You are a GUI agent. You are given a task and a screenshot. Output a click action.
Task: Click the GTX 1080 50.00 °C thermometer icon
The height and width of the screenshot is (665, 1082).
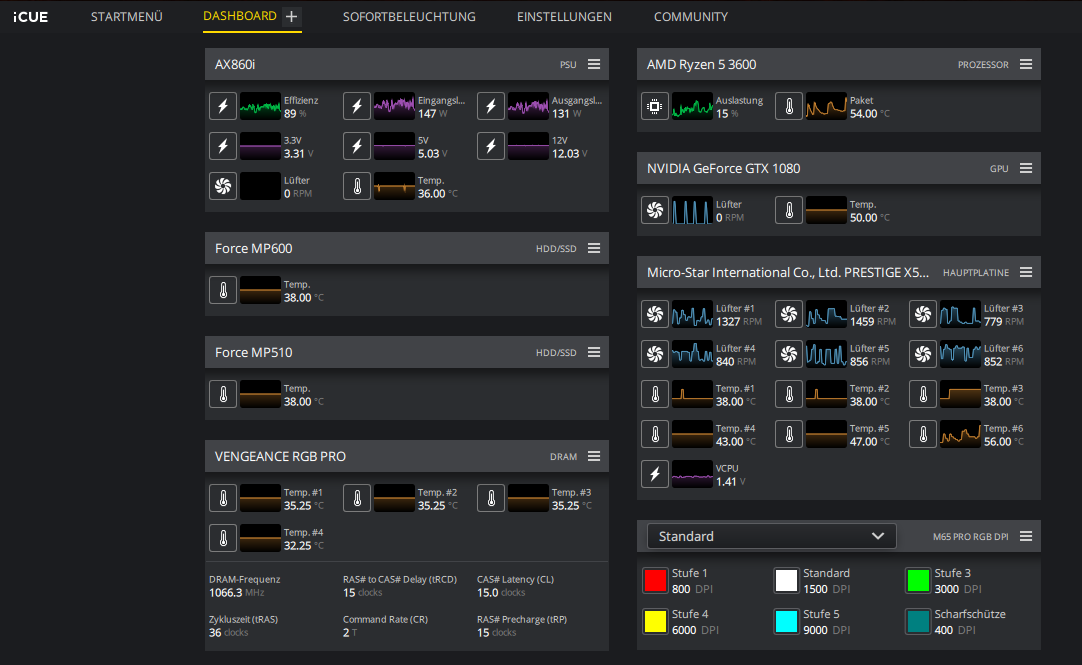pyautogui.click(x=789, y=210)
